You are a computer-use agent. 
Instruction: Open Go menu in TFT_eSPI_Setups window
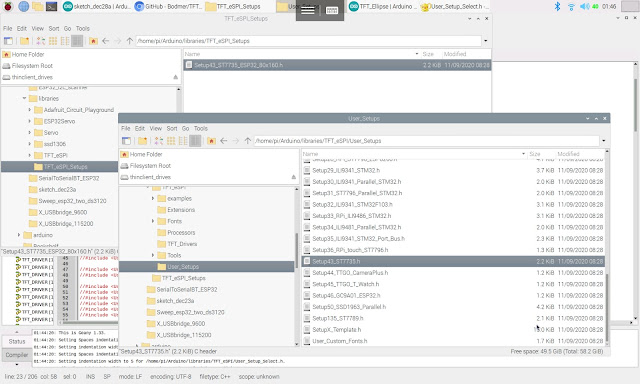pyautogui.click(x=67, y=28)
